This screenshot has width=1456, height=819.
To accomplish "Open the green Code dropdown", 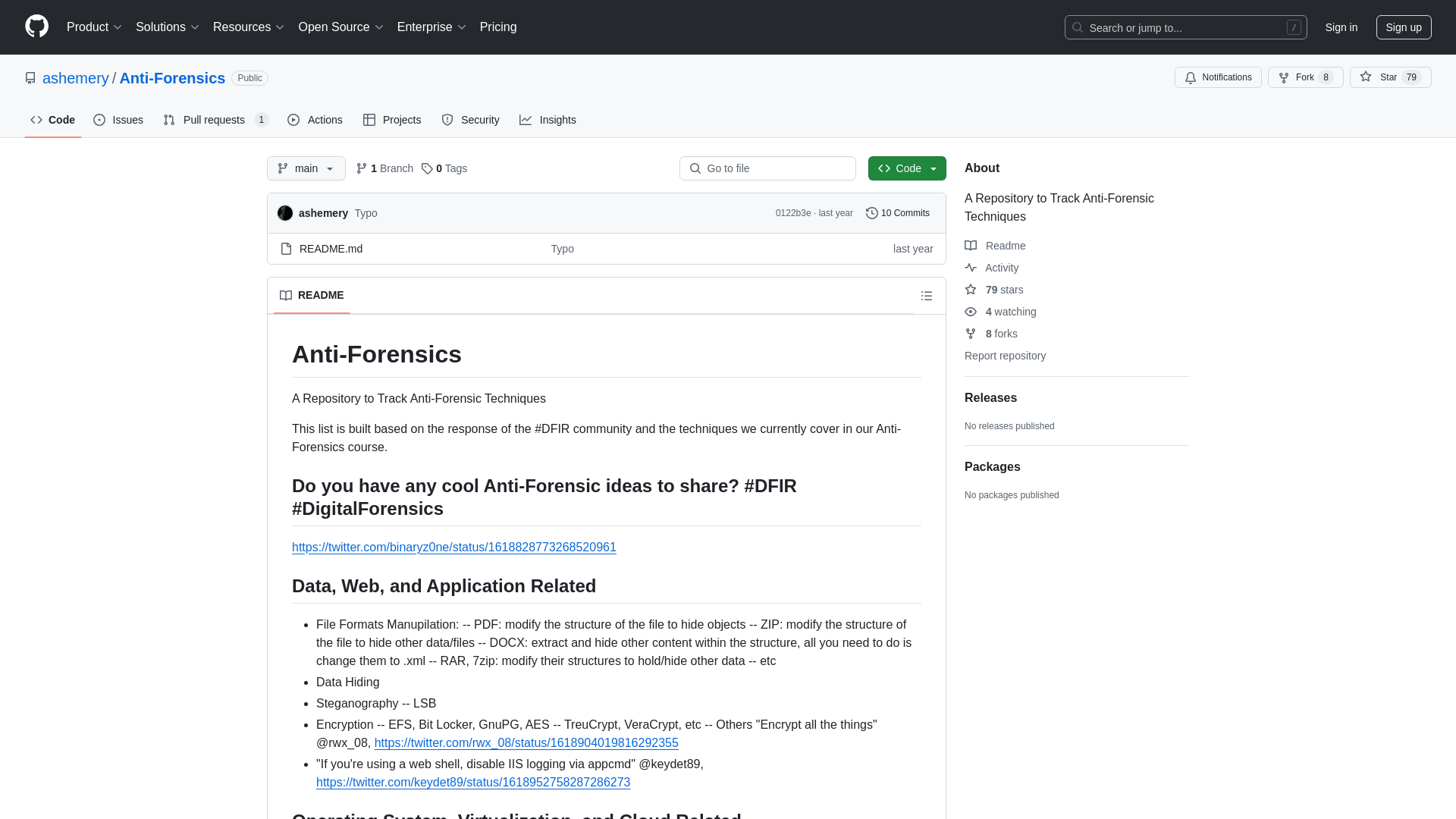I will (907, 168).
